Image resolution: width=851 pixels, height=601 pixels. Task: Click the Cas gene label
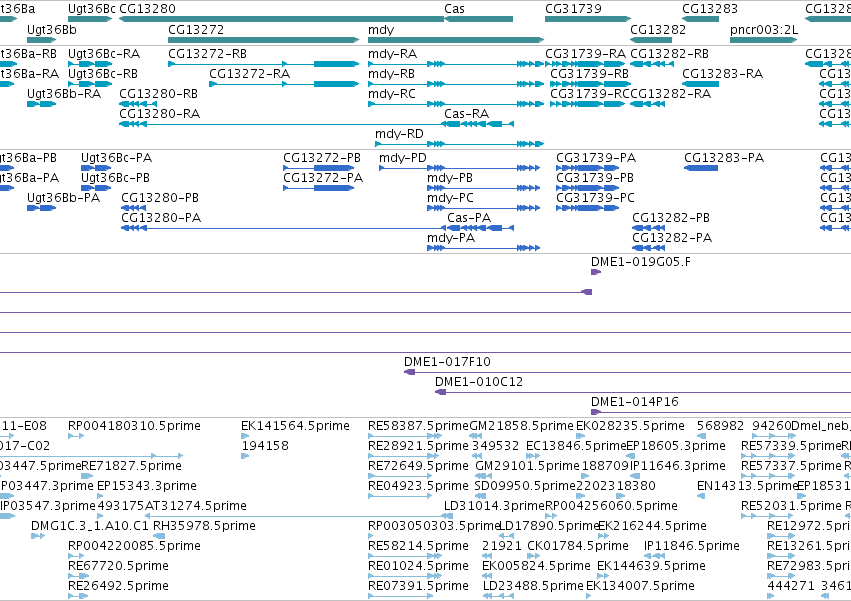tap(454, 9)
